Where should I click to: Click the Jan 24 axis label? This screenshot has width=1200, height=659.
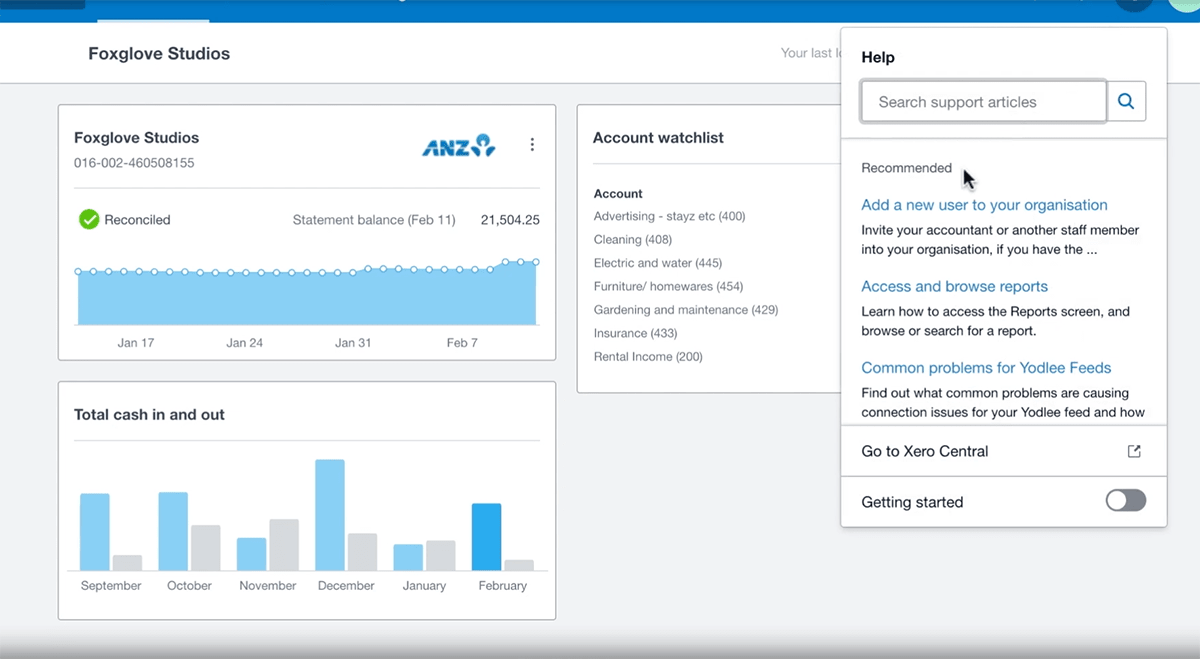[244, 343]
